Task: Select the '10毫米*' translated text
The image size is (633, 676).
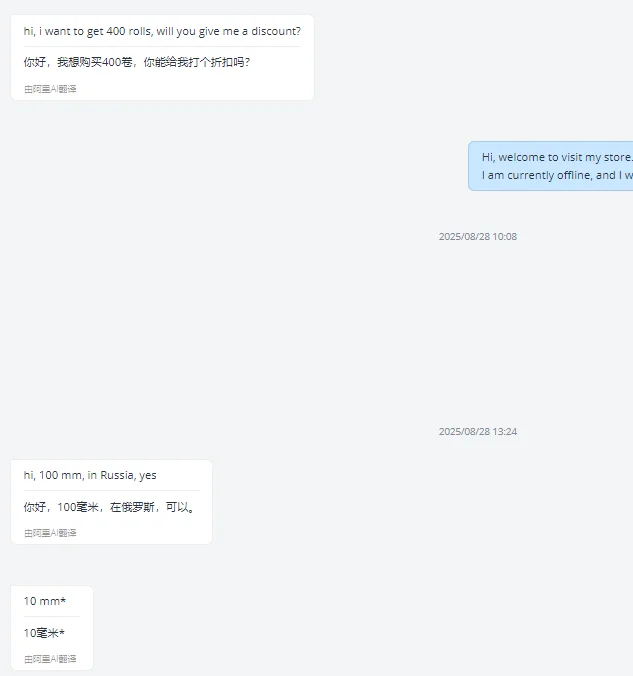Action: pos(44,633)
